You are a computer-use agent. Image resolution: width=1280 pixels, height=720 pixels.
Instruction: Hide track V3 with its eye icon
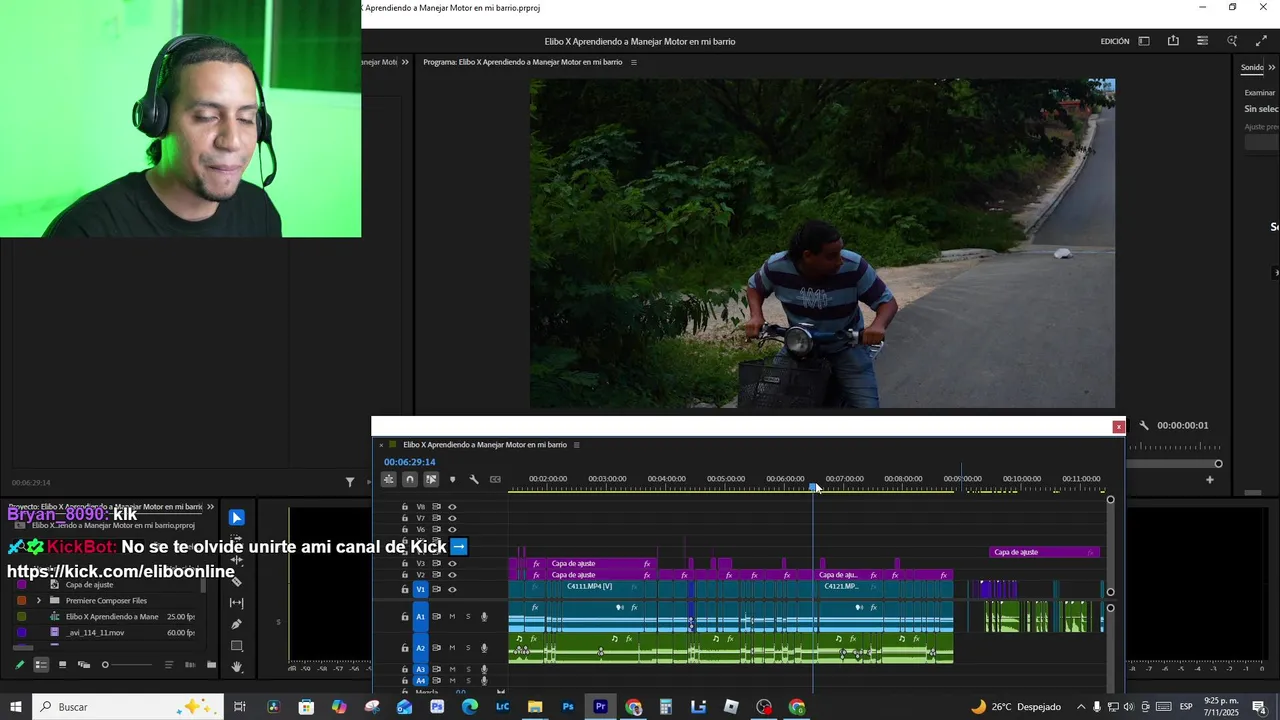point(452,564)
